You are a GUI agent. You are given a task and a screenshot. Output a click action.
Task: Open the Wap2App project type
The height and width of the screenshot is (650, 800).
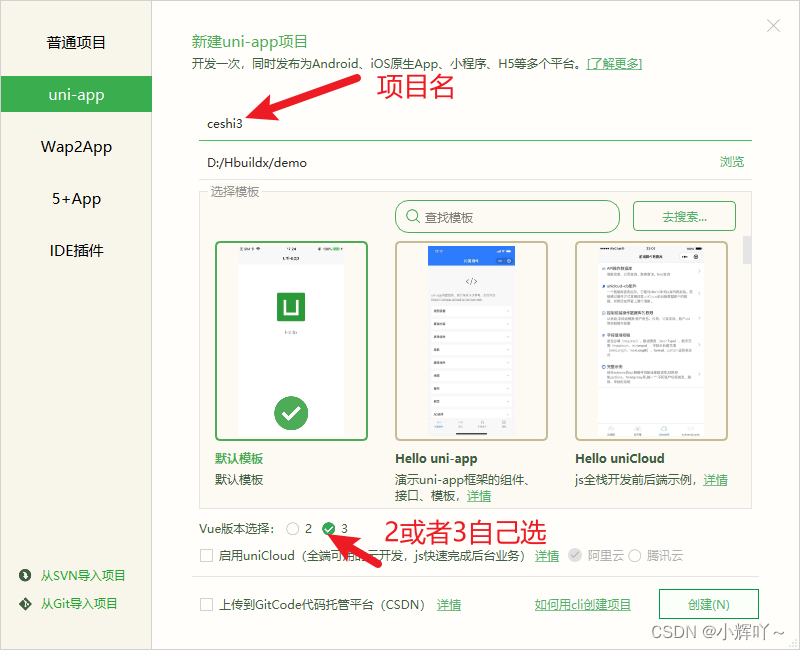coord(77,147)
